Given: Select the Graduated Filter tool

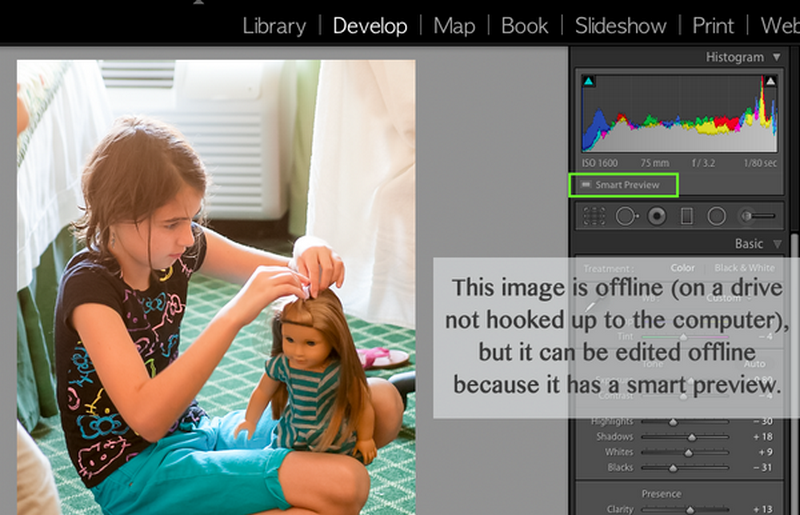Looking at the screenshot, I should [x=687, y=216].
